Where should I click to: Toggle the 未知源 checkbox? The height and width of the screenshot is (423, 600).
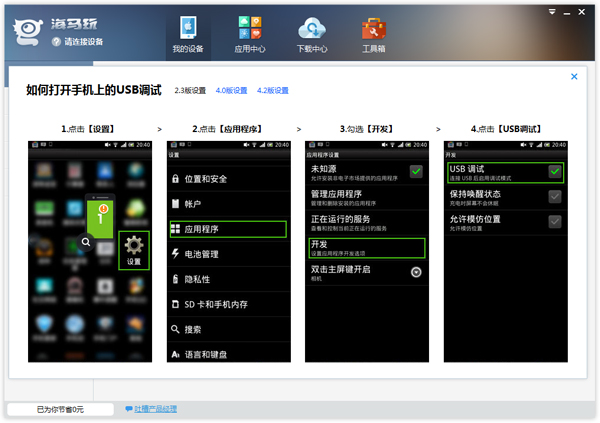[x=416, y=171]
